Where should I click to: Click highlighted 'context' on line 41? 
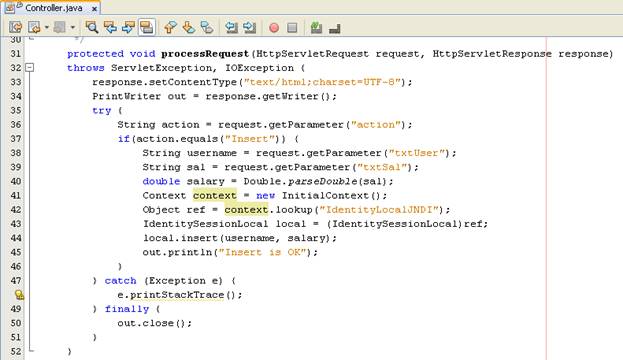(215, 195)
